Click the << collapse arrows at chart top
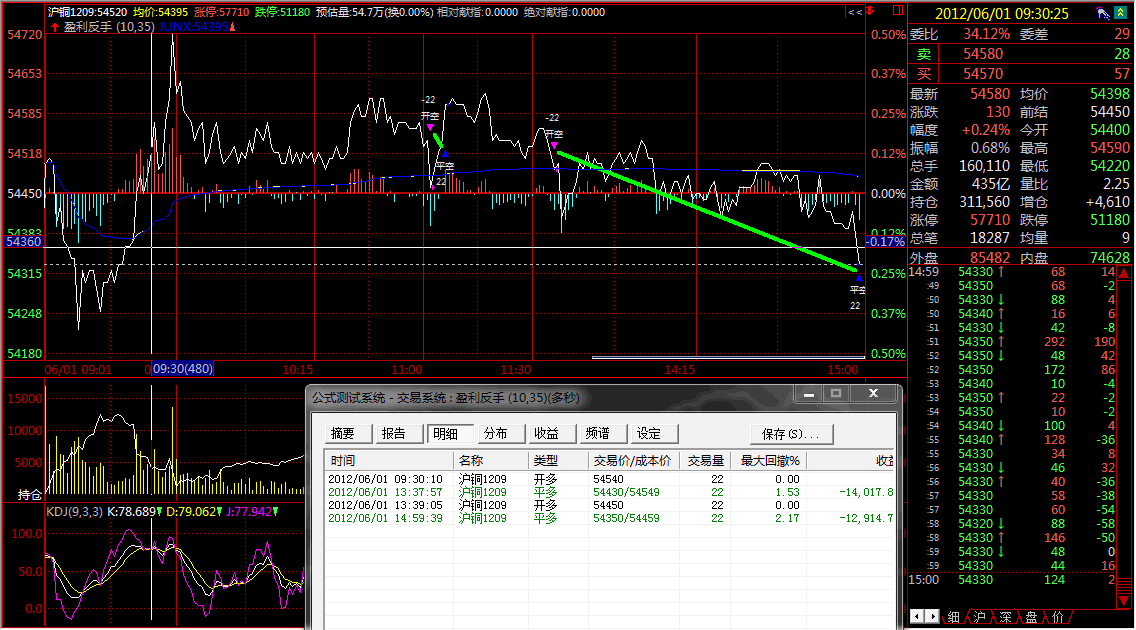 coord(855,12)
